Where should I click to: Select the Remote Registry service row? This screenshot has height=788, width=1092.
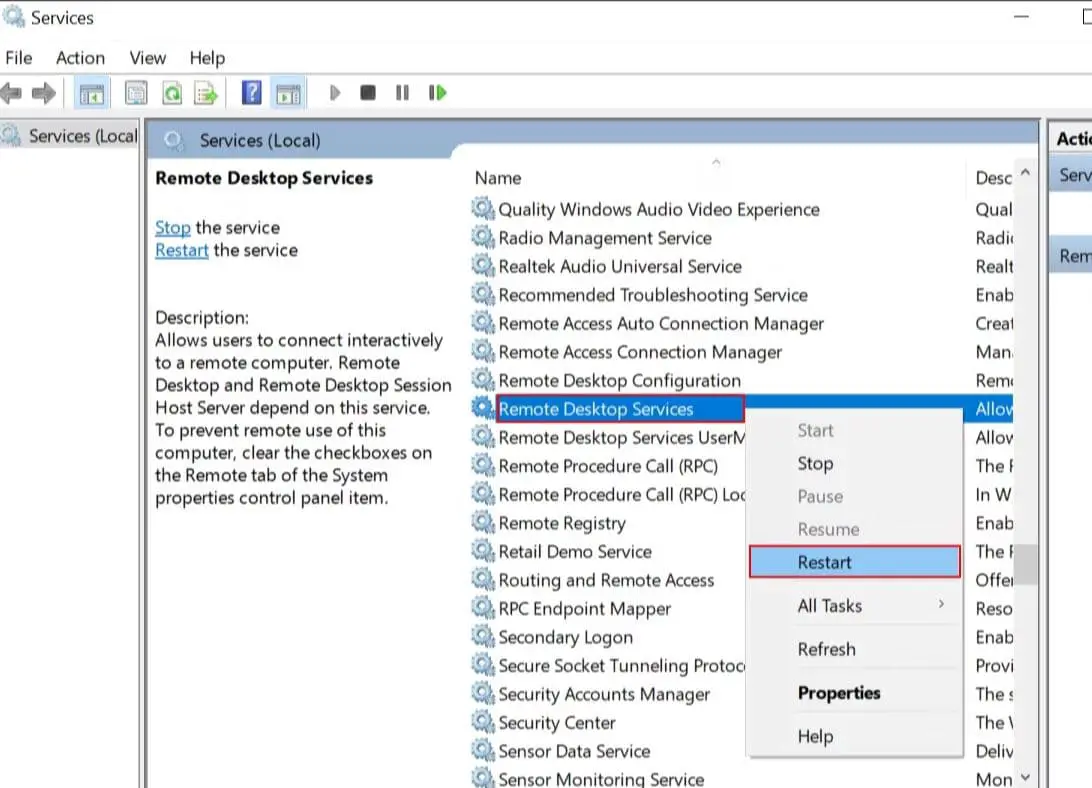click(561, 523)
